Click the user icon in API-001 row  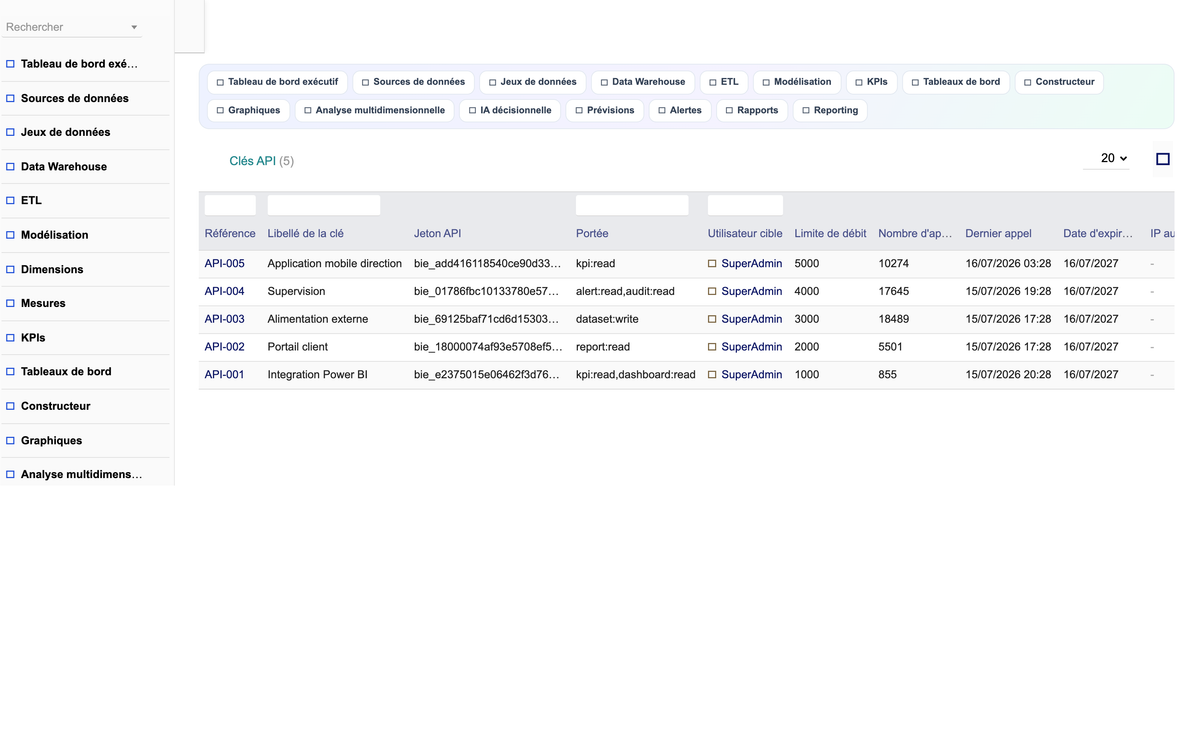(712, 375)
